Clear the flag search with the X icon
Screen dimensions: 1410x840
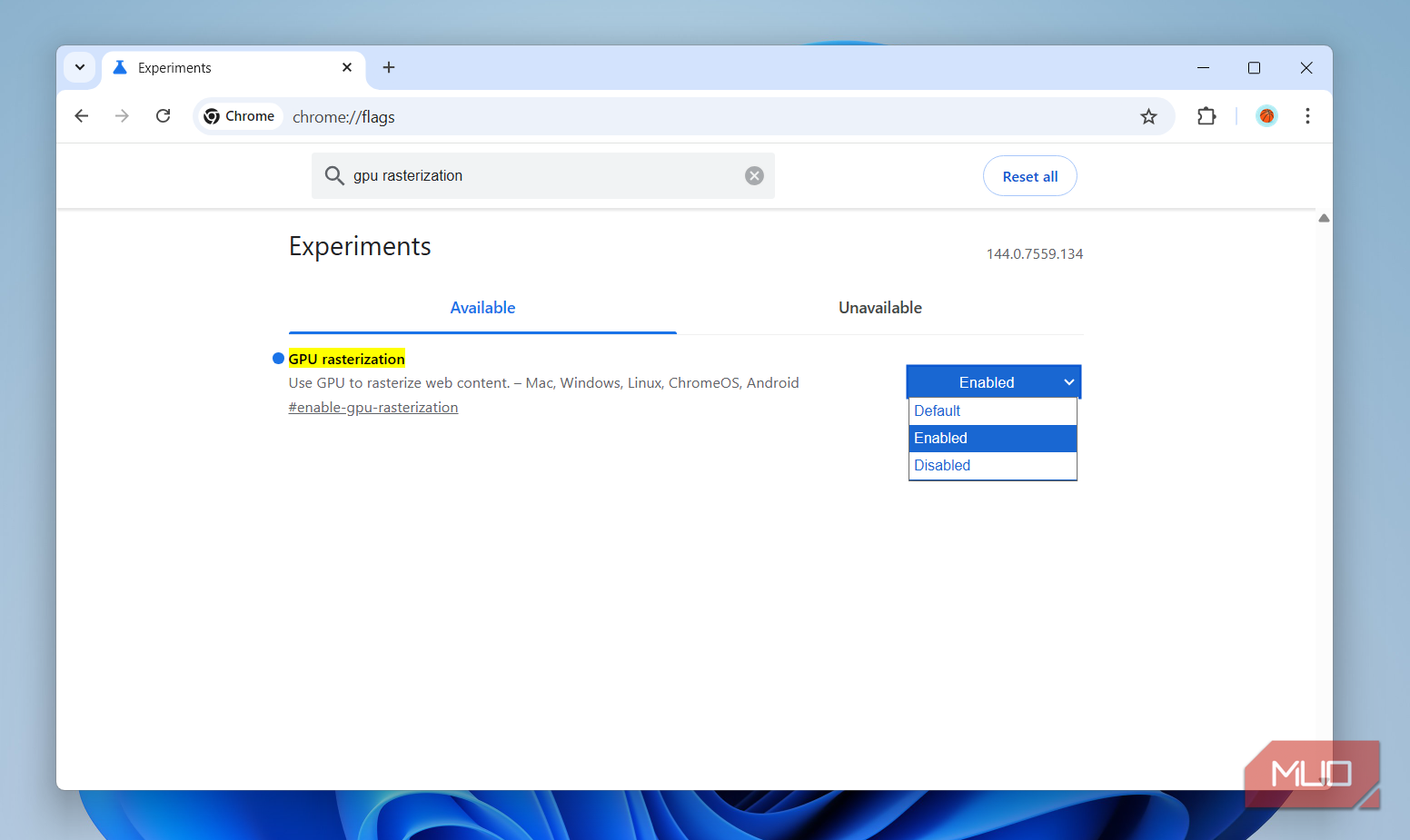coord(754,175)
